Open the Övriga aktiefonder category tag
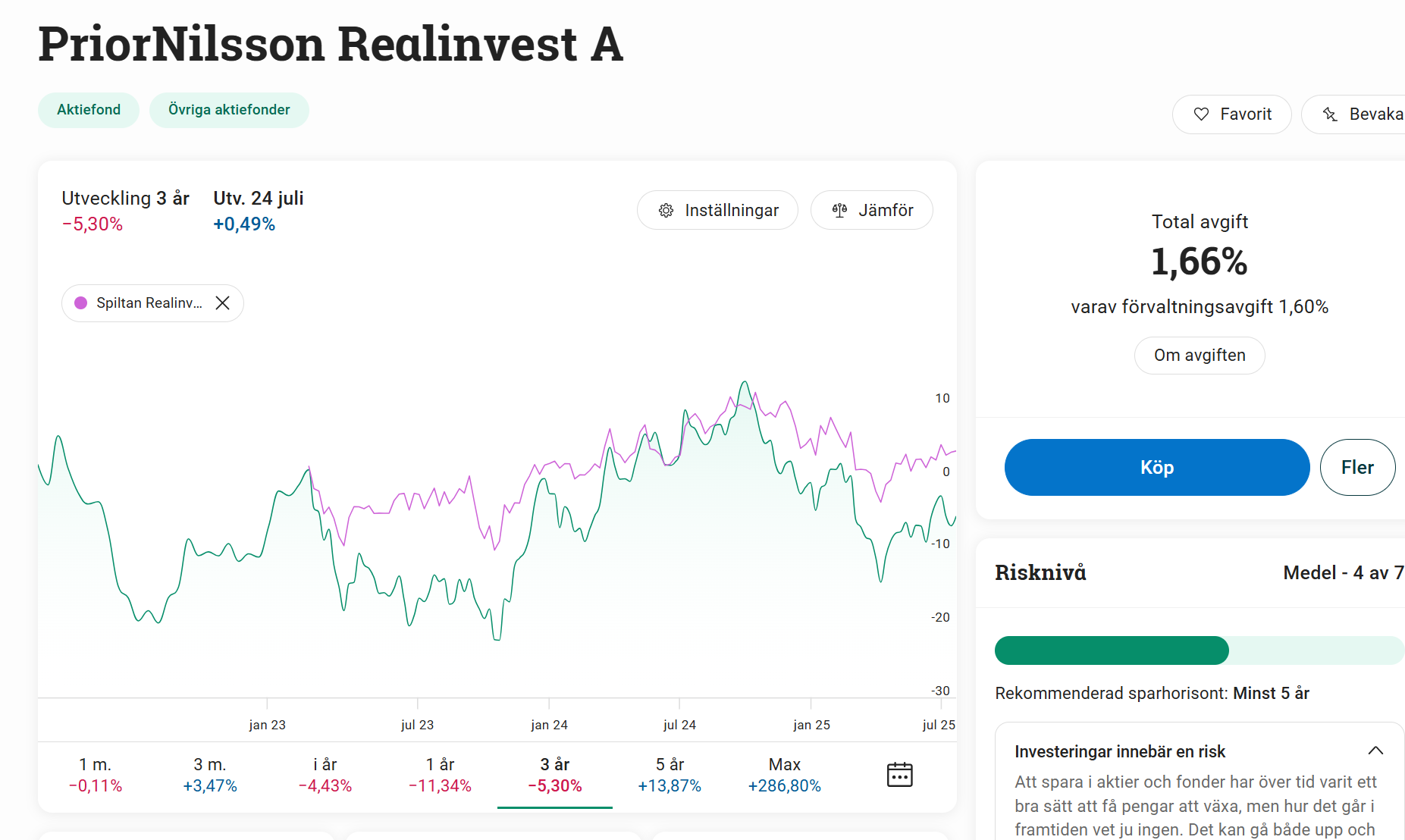Image resolution: width=1405 pixels, height=840 pixels. 229,110
